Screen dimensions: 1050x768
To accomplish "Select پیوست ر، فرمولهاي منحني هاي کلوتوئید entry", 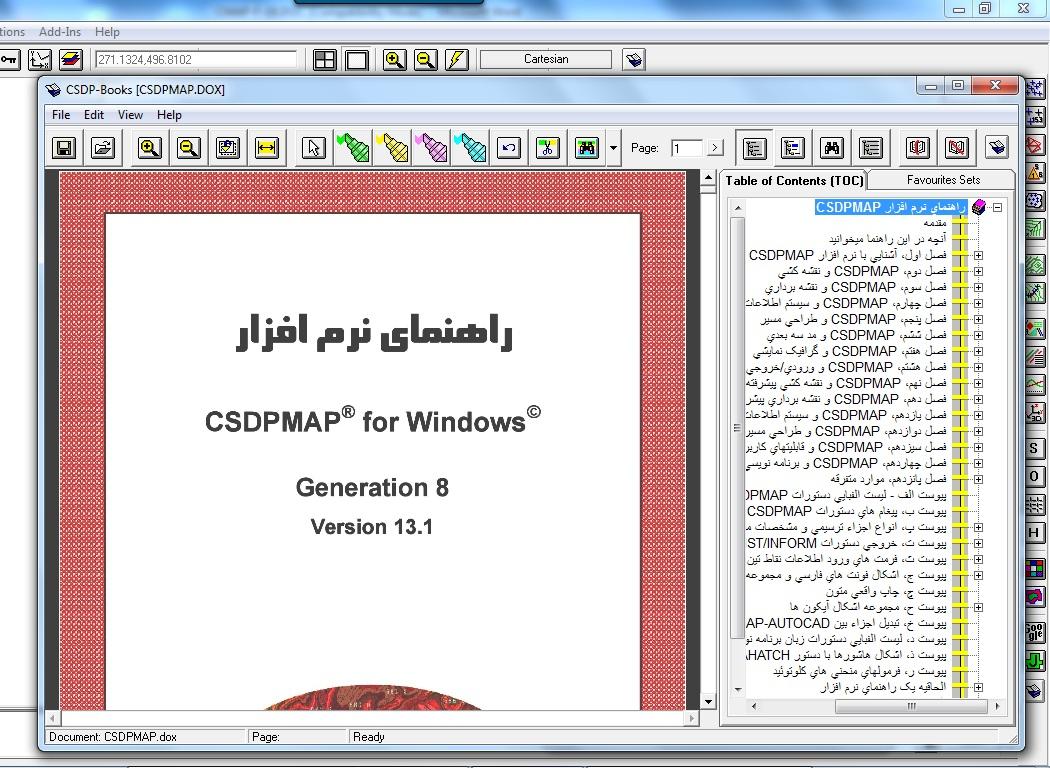I will point(859,671).
